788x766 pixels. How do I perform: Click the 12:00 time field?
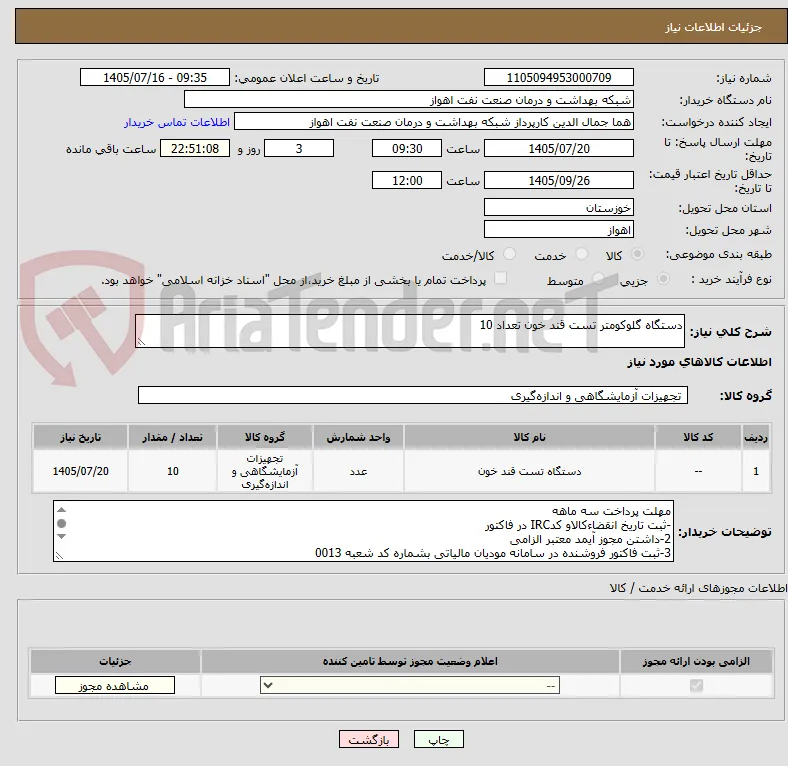pyautogui.click(x=407, y=180)
